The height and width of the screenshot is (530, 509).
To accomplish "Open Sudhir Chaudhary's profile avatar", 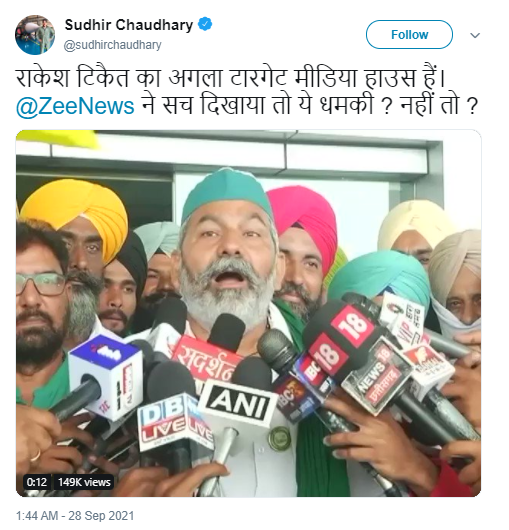I will tap(35, 35).
